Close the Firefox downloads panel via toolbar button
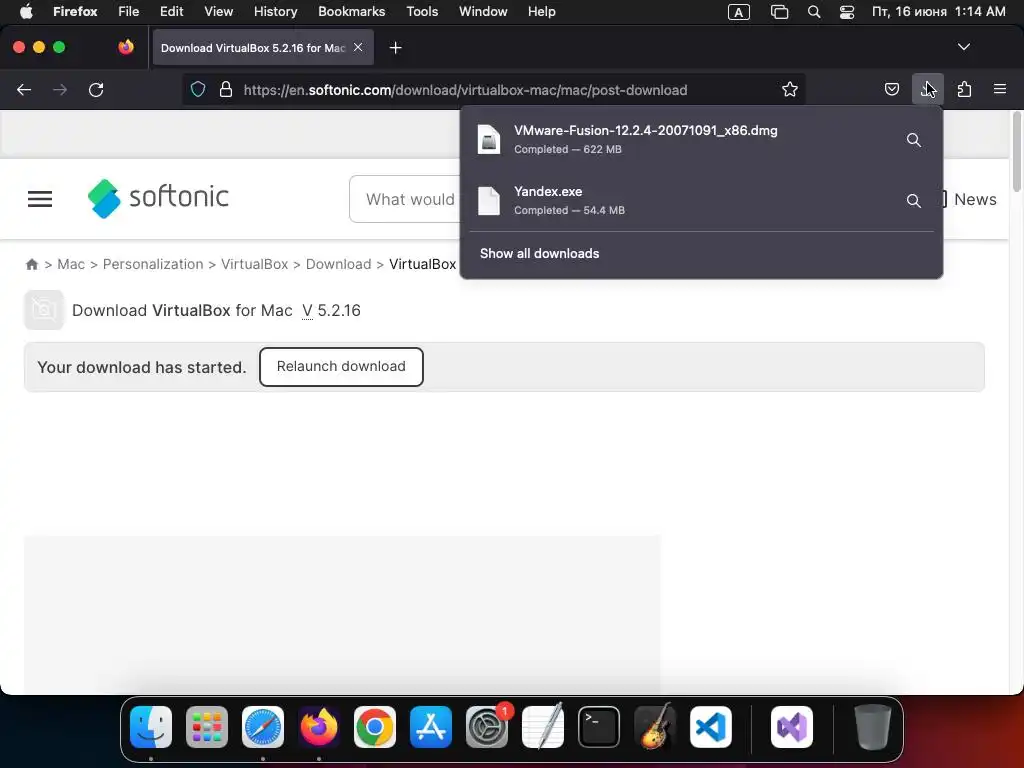 927,89
